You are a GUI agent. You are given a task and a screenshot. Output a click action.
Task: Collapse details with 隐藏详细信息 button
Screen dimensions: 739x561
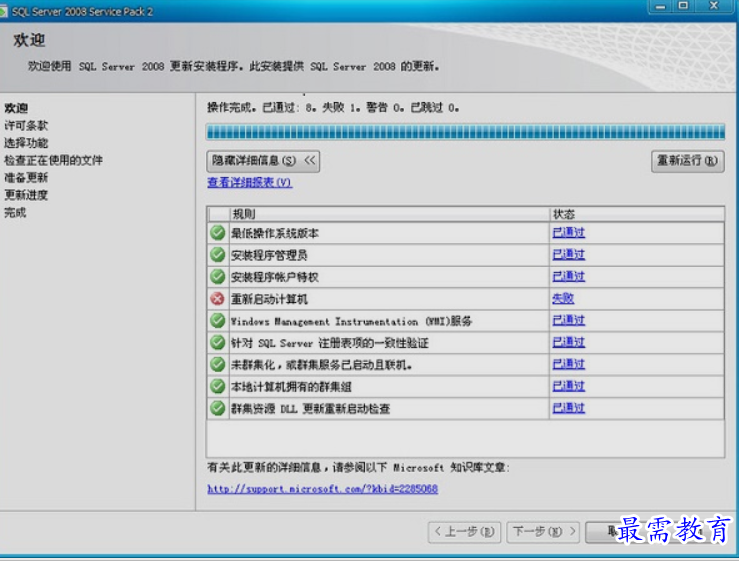(x=263, y=161)
